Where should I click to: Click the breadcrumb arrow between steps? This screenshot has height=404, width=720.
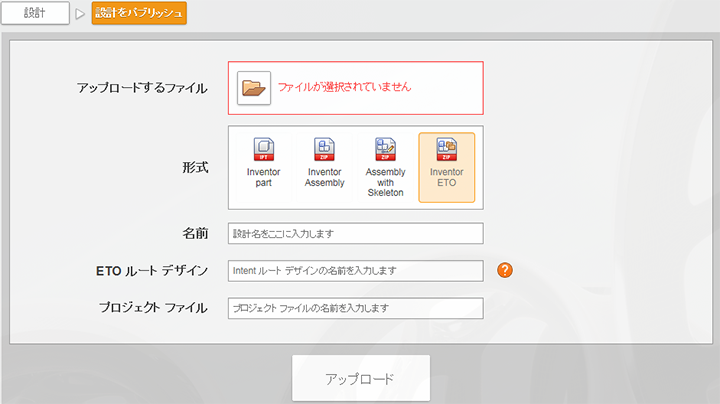80,14
